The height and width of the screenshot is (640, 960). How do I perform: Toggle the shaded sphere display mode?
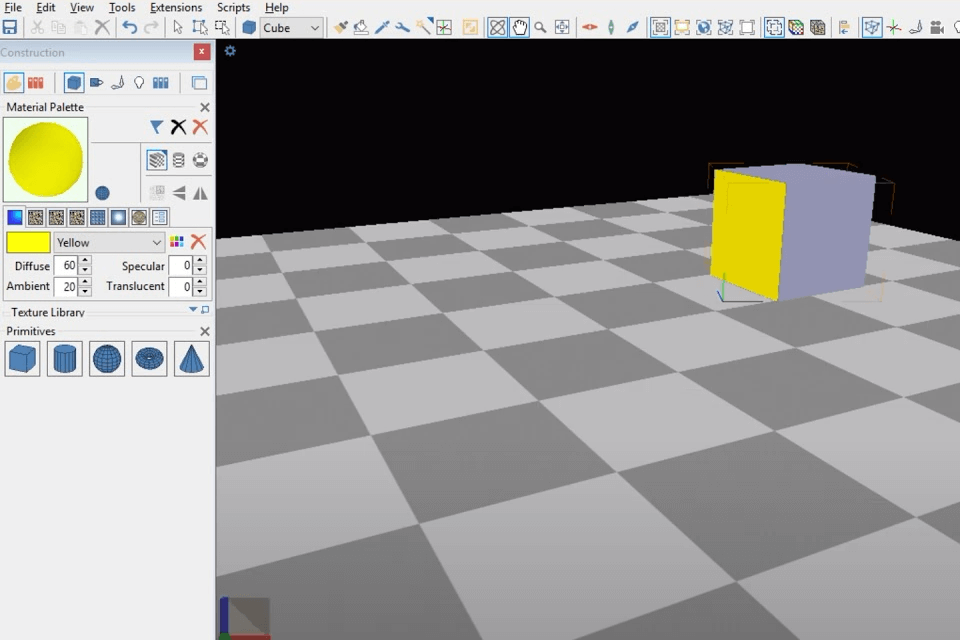(200, 160)
